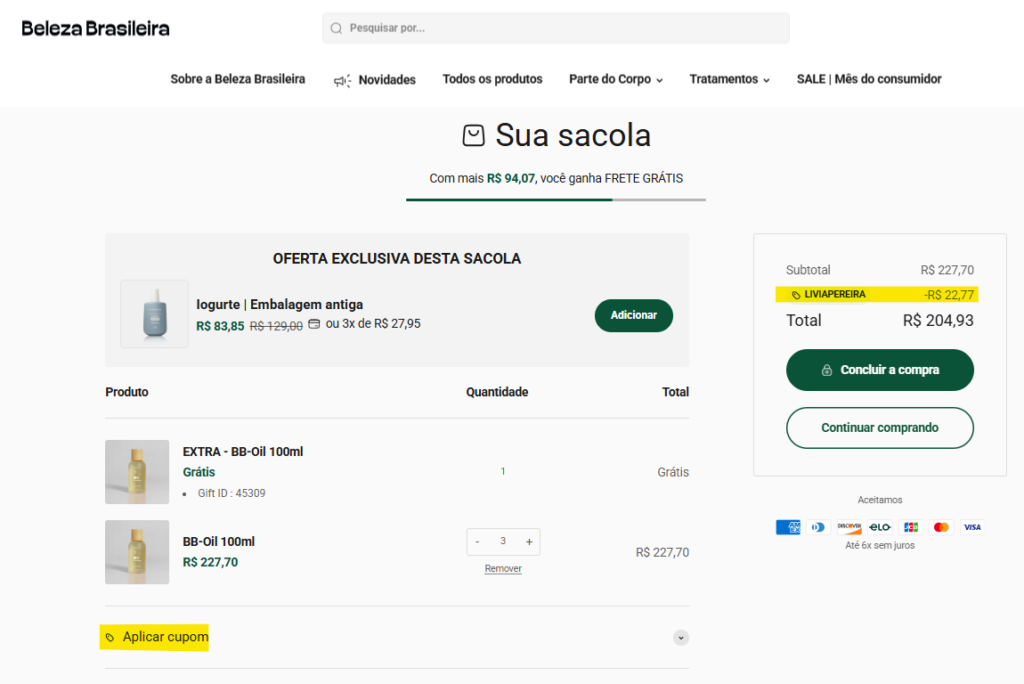Click the coupon tag icon on LIVIAPEREIRA discount
The image size is (1024, 684).
(x=796, y=294)
